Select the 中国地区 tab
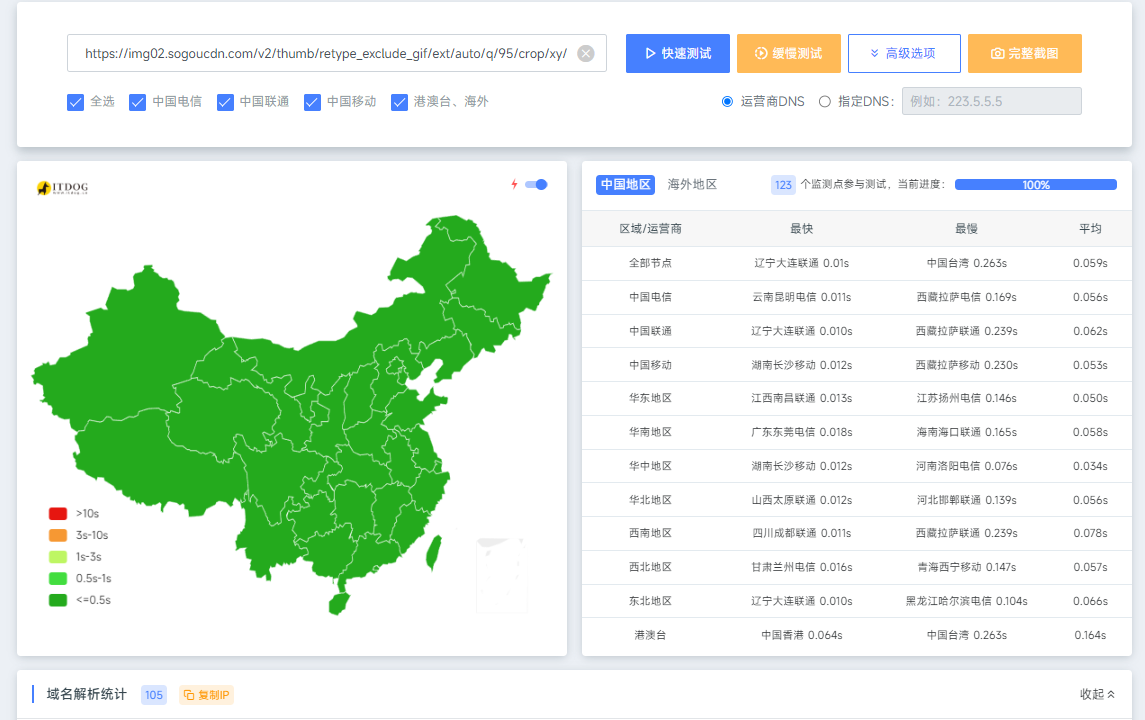This screenshot has width=1145, height=720. pyautogui.click(x=625, y=185)
